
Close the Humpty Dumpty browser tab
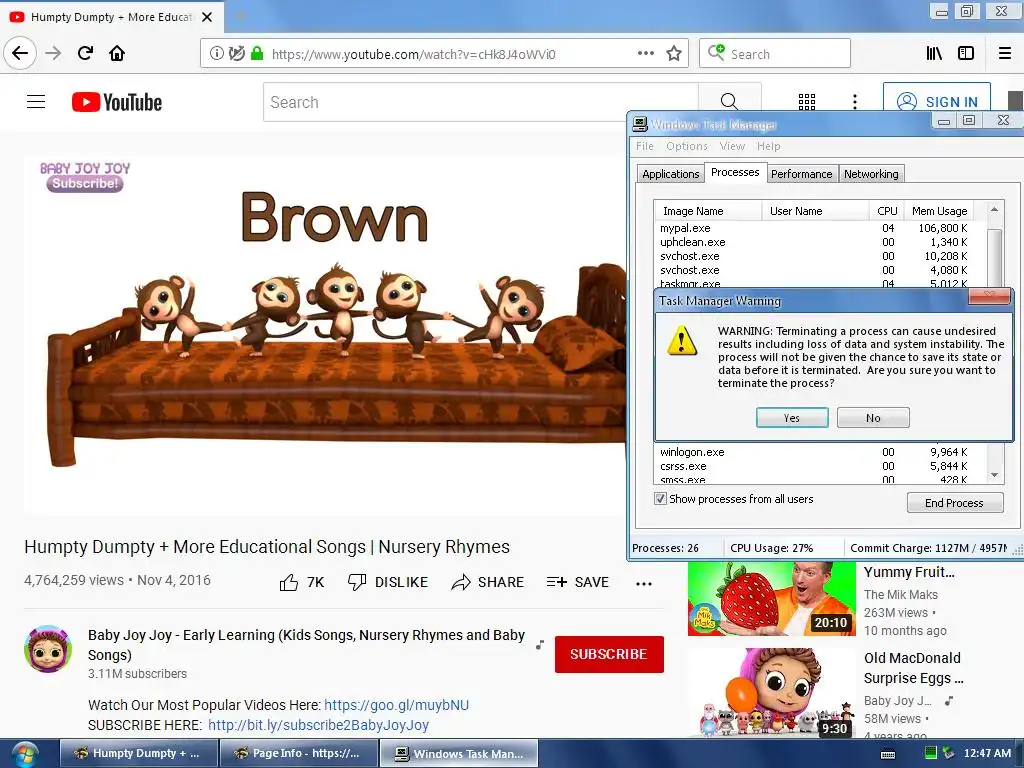click(x=207, y=17)
